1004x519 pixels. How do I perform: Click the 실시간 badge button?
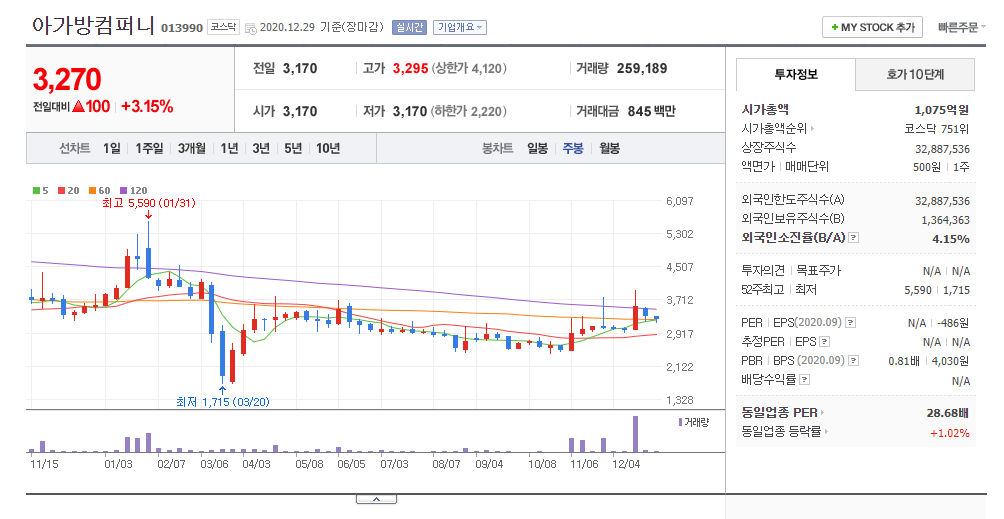point(409,28)
